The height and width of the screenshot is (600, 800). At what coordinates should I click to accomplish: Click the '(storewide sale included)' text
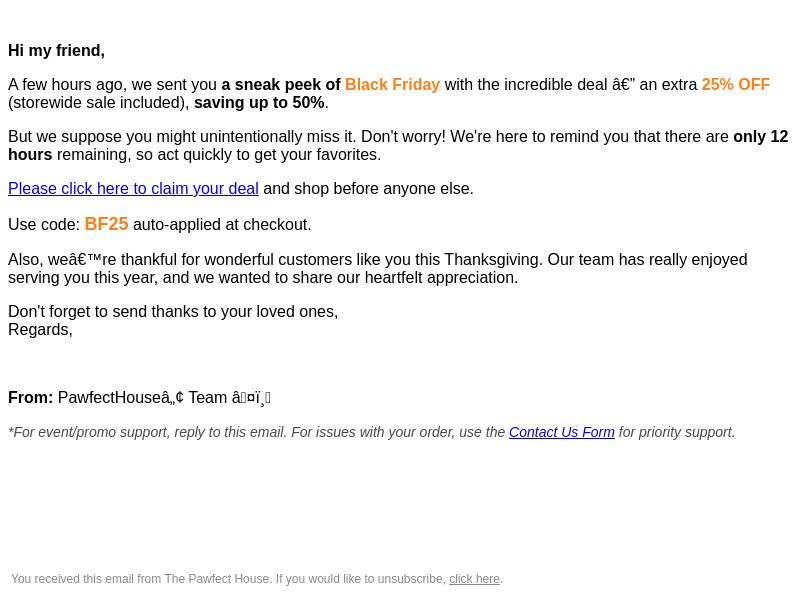[x=99, y=103]
